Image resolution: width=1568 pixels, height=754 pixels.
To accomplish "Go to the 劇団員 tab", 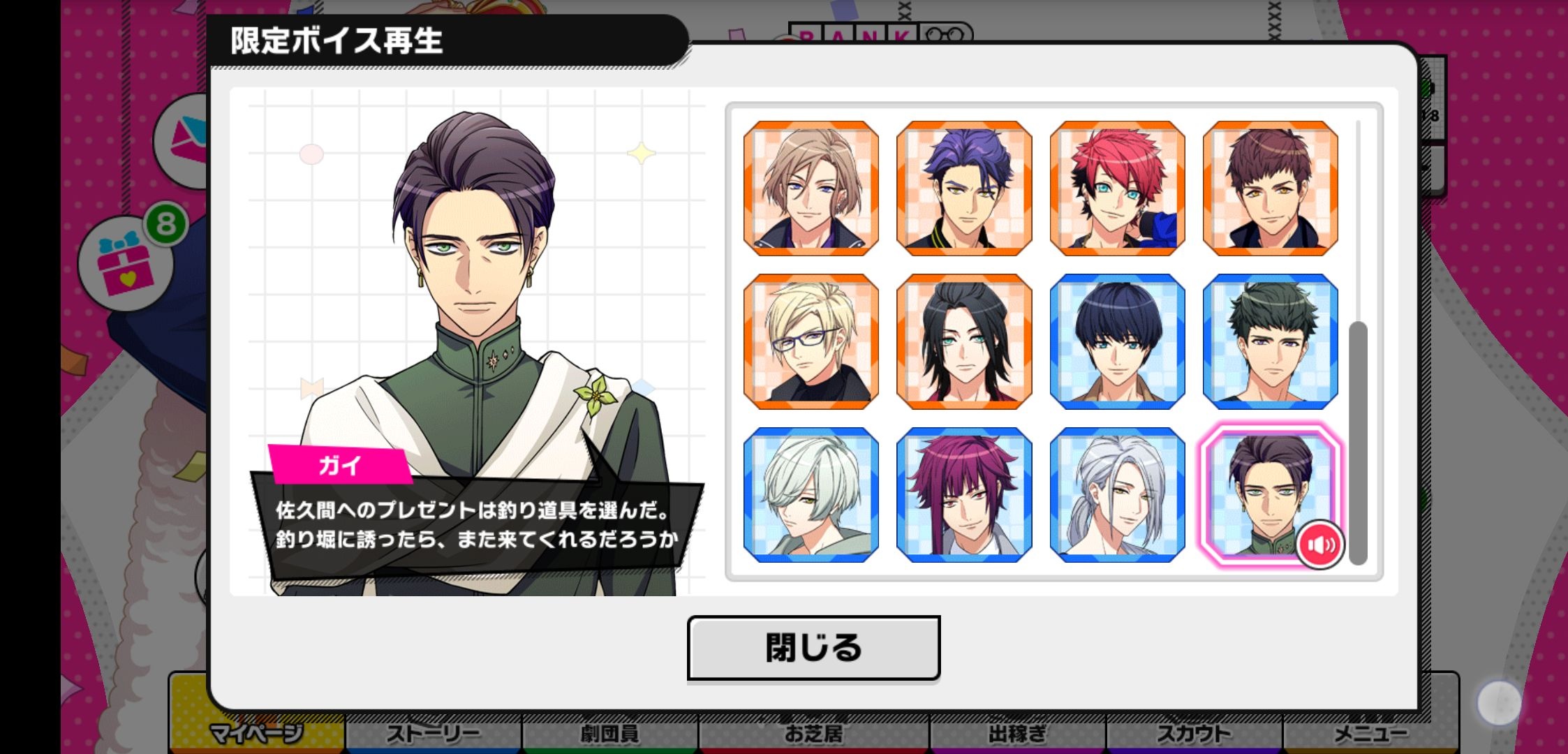I will [x=609, y=733].
